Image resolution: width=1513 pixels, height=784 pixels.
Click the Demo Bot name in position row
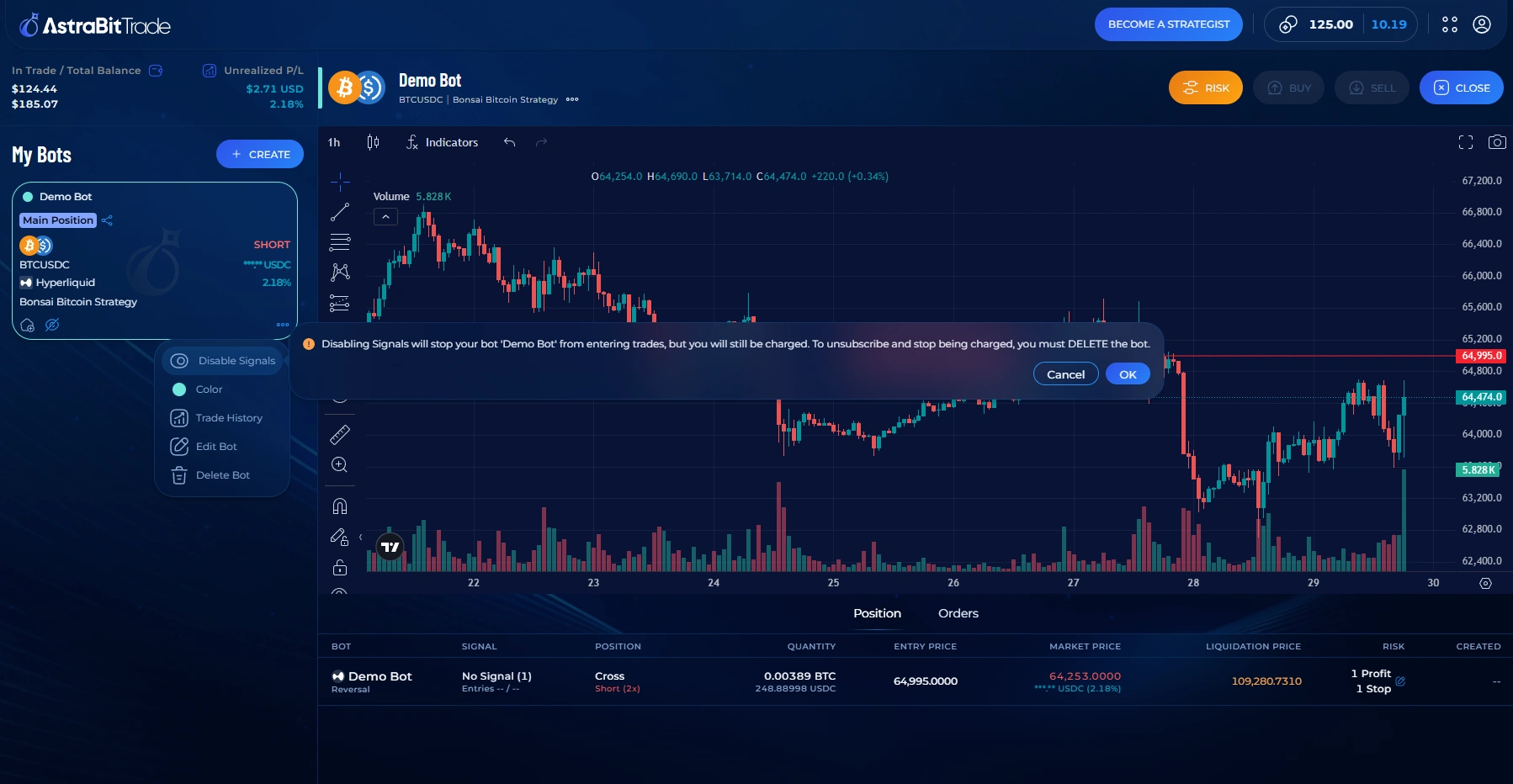pyautogui.click(x=380, y=676)
